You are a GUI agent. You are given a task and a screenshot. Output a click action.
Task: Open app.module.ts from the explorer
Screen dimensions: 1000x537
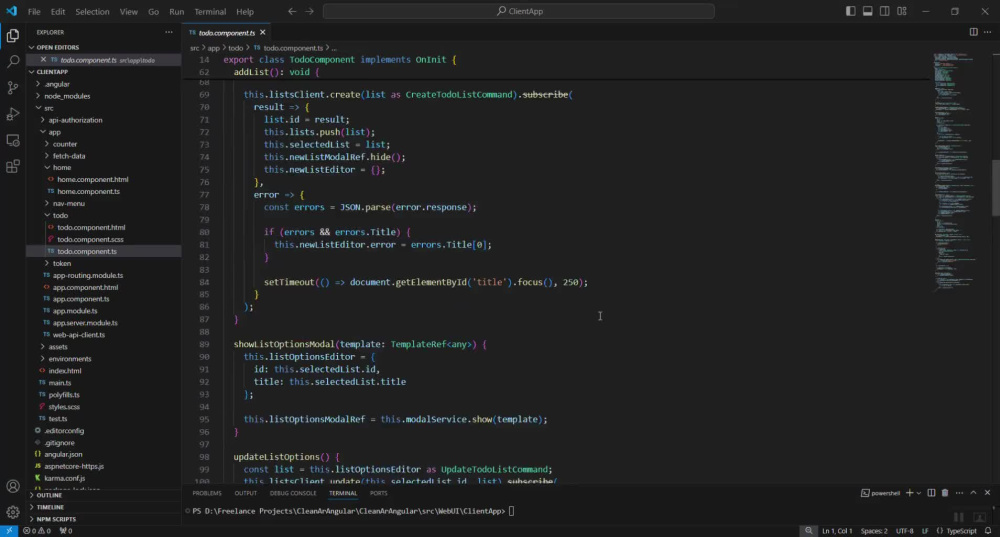[x=75, y=311]
